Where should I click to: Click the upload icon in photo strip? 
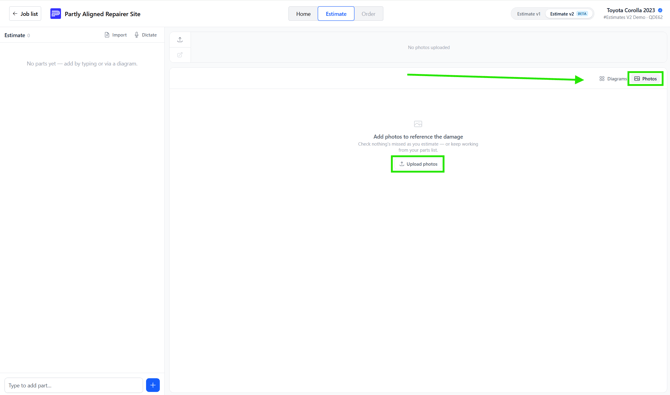click(x=180, y=40)
